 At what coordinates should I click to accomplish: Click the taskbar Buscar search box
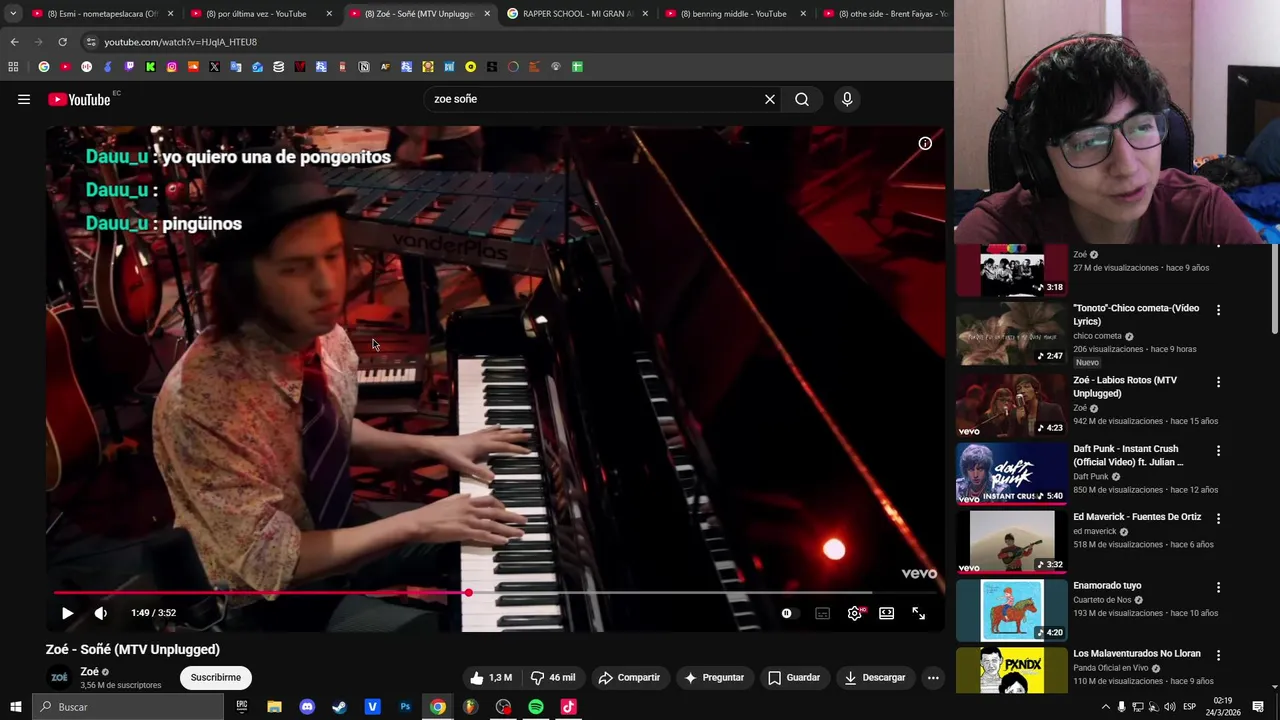pos(128,707)
